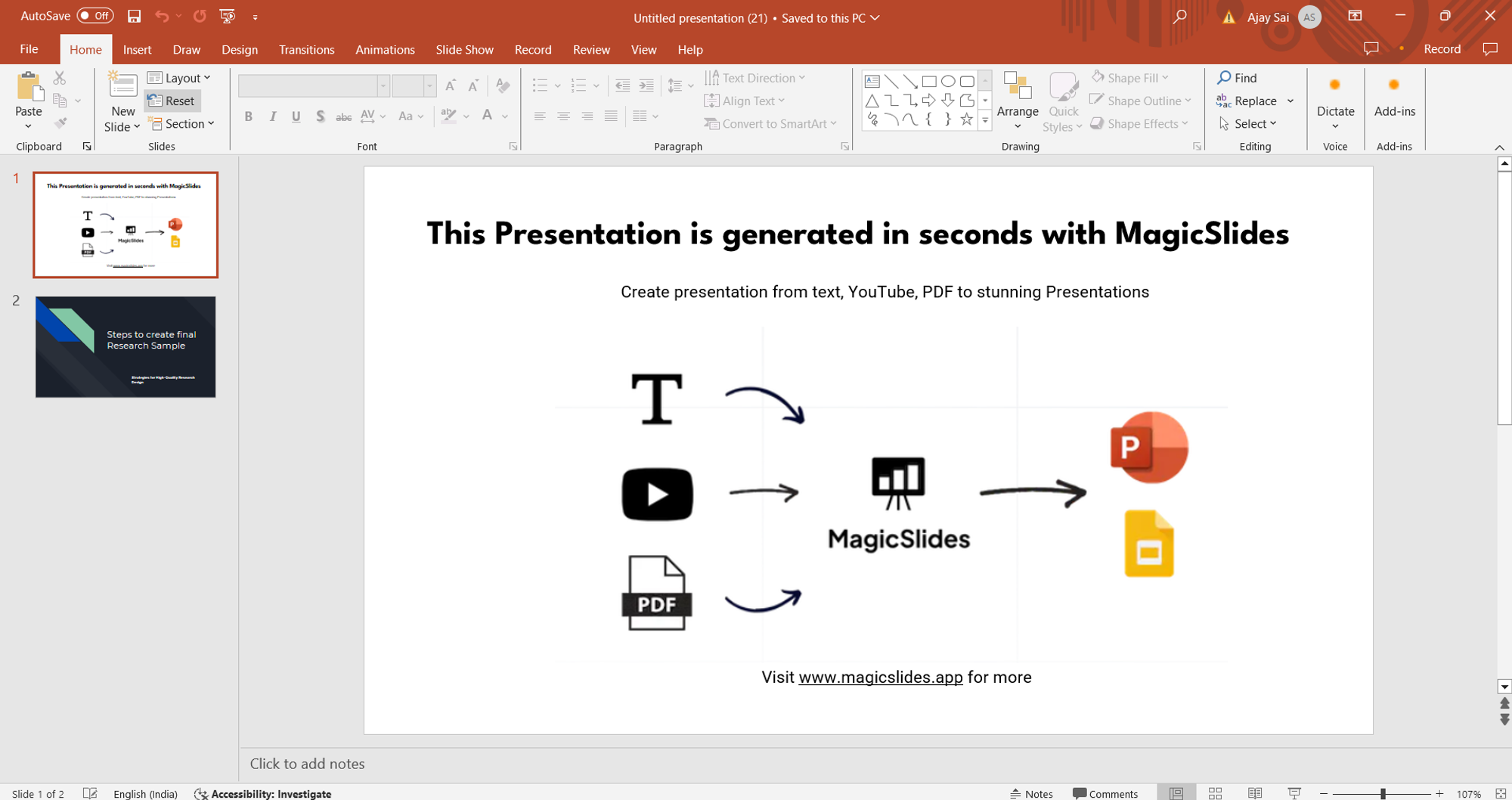Switch to Reading View icon
The image size is (1512, 800).
point(1255,793)
